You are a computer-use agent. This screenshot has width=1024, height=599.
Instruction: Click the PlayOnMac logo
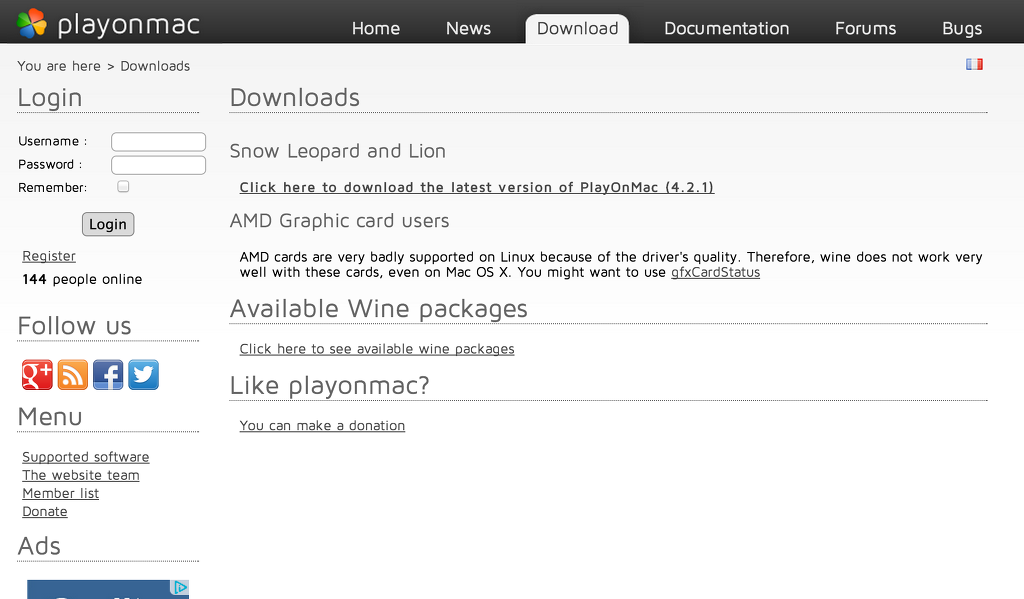[x=108, y=24]
